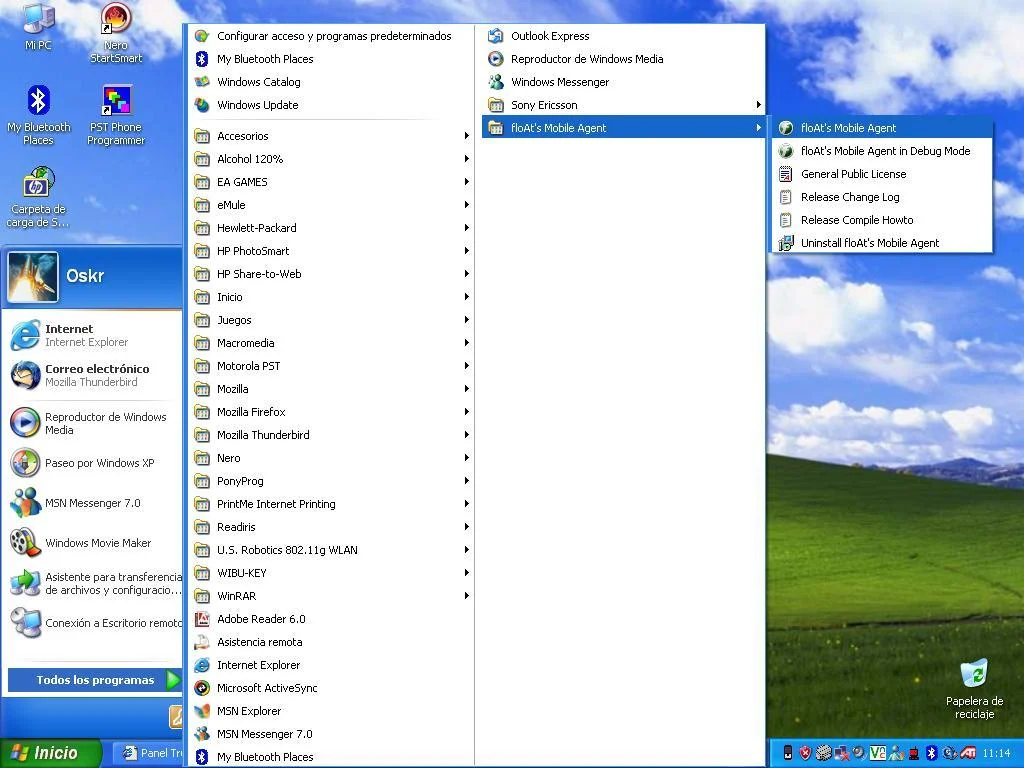Open the PST Phone Programmer desktop icon

116,115
